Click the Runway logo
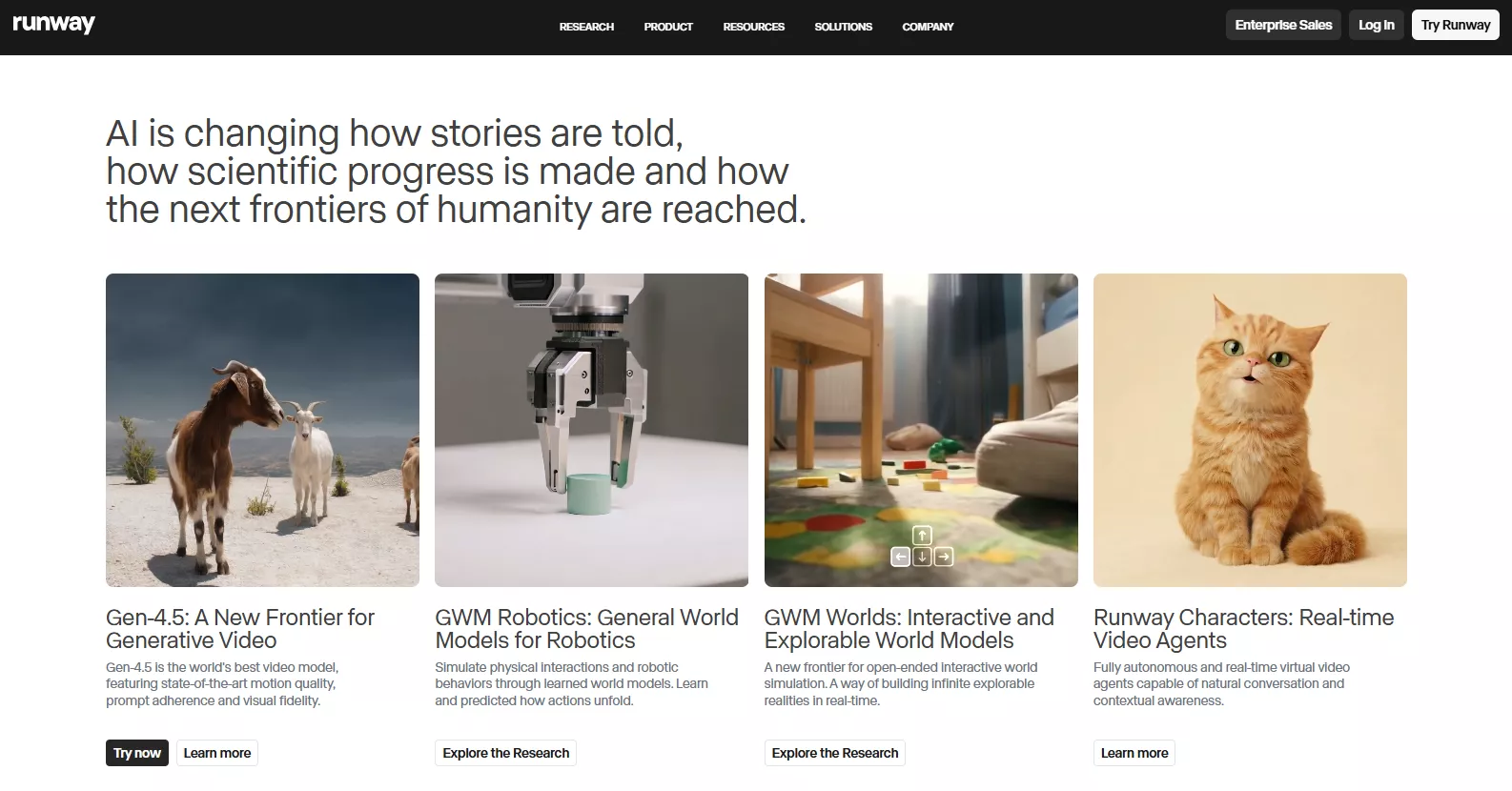 tap(53, 24)
